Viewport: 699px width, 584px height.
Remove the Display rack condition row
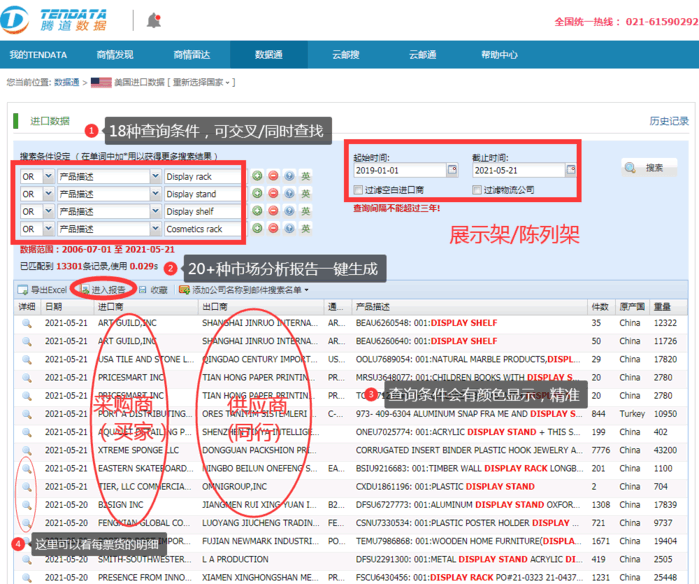point(273,176)
